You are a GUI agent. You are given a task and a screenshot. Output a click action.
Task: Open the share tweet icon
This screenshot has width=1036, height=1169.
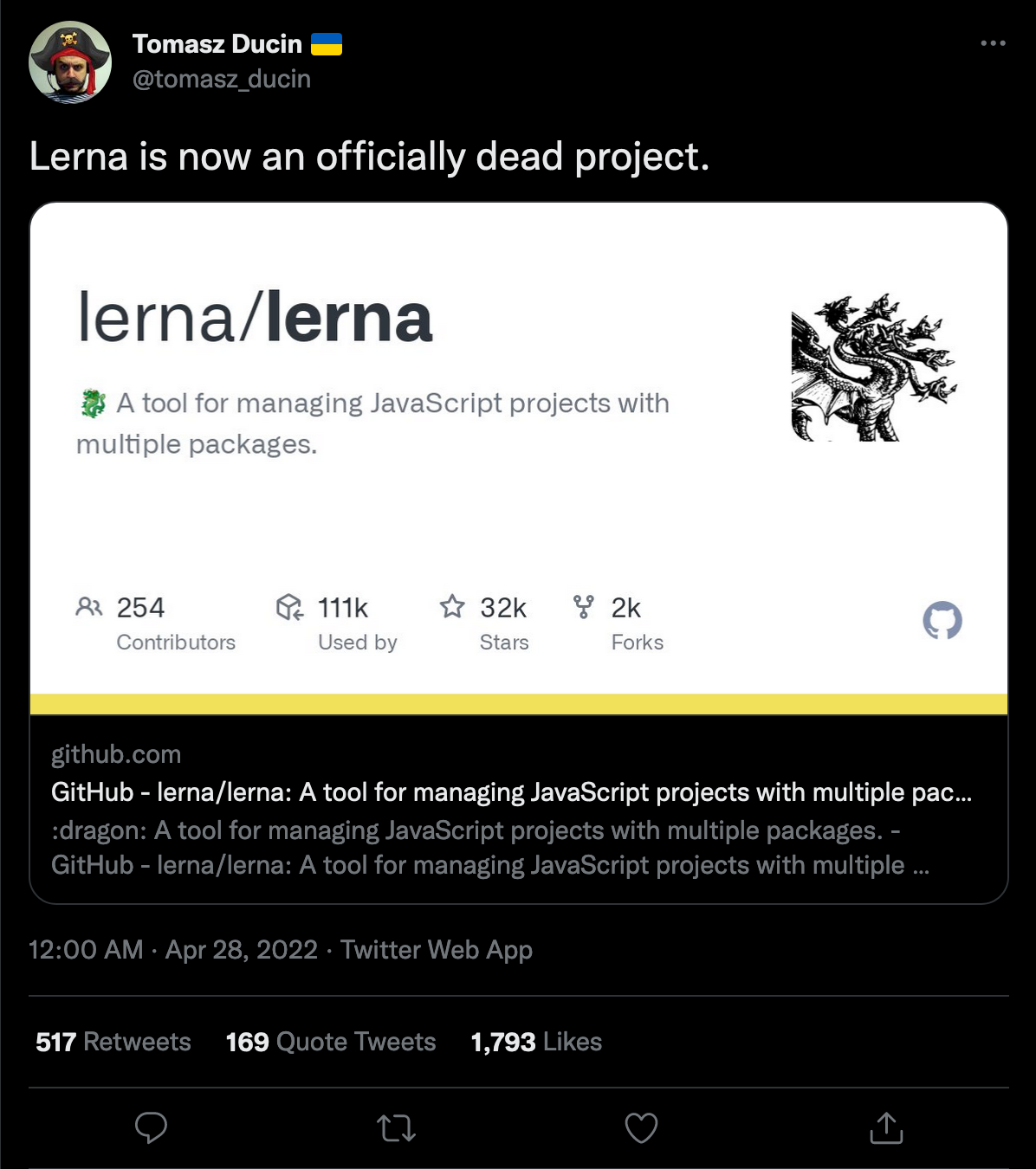click(x=886, y=1127)
